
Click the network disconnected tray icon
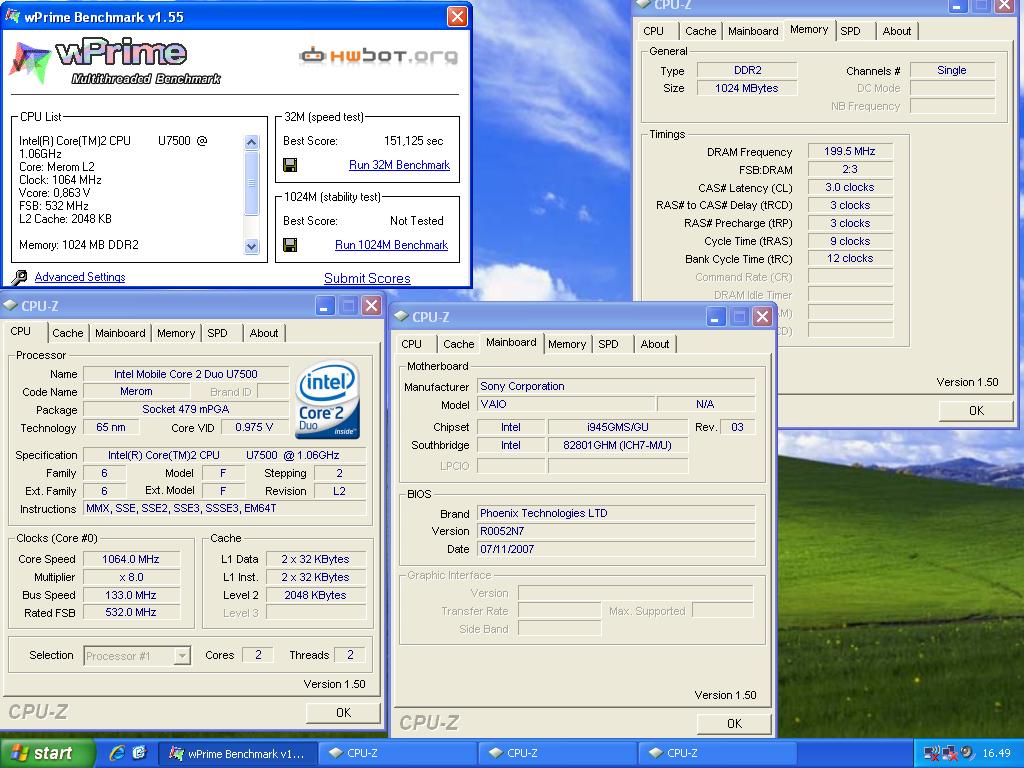[932, 754]
